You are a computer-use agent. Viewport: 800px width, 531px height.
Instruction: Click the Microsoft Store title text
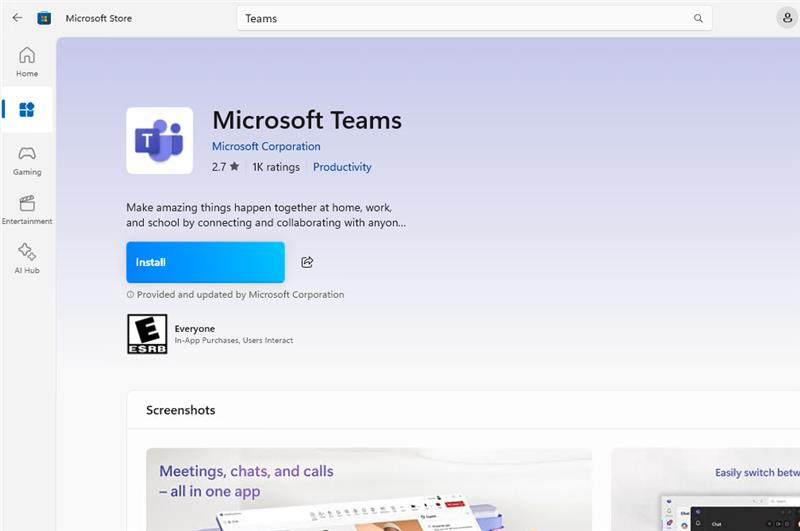99,18
